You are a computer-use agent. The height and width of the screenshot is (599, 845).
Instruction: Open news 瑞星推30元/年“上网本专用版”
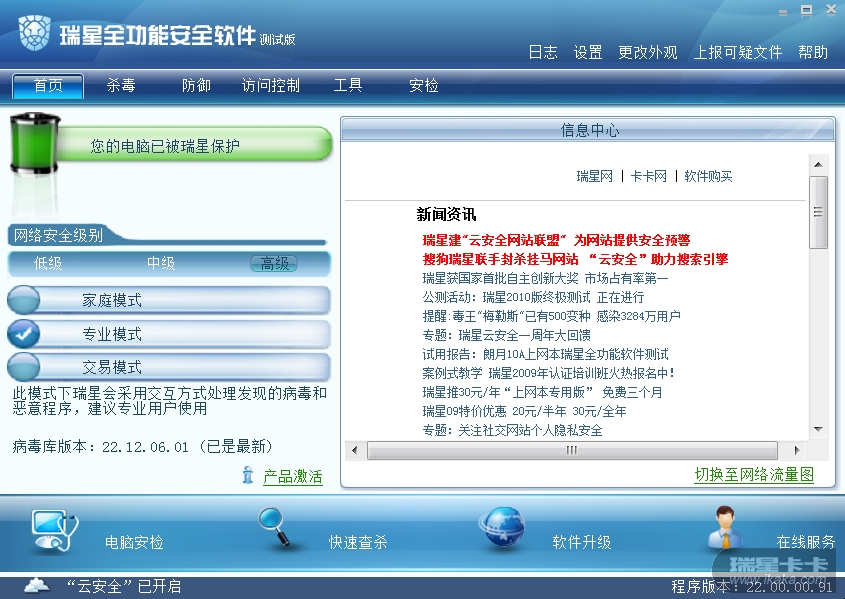point(542,392)
